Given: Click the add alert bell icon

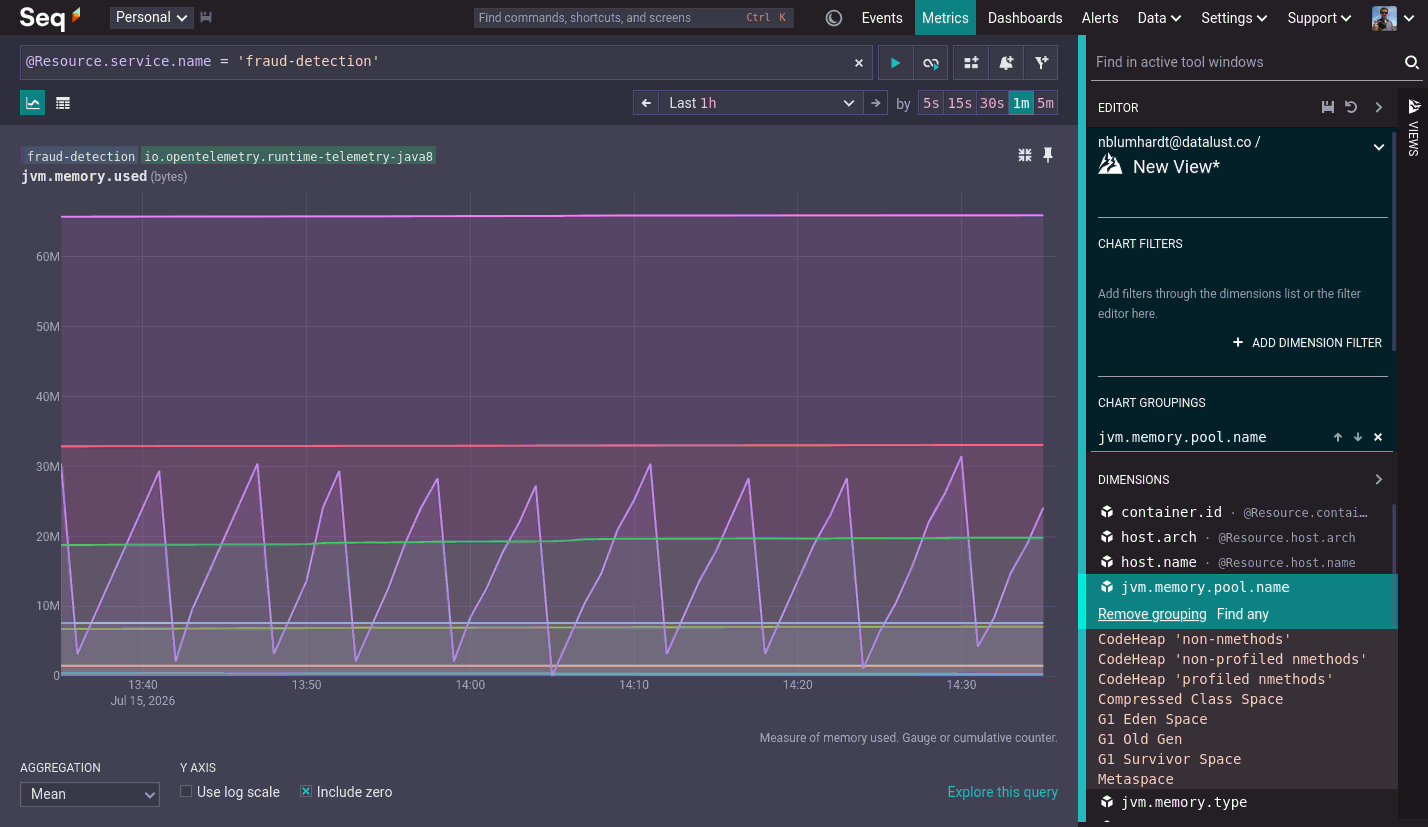Looking at the screenshot, I should 1006,62.
